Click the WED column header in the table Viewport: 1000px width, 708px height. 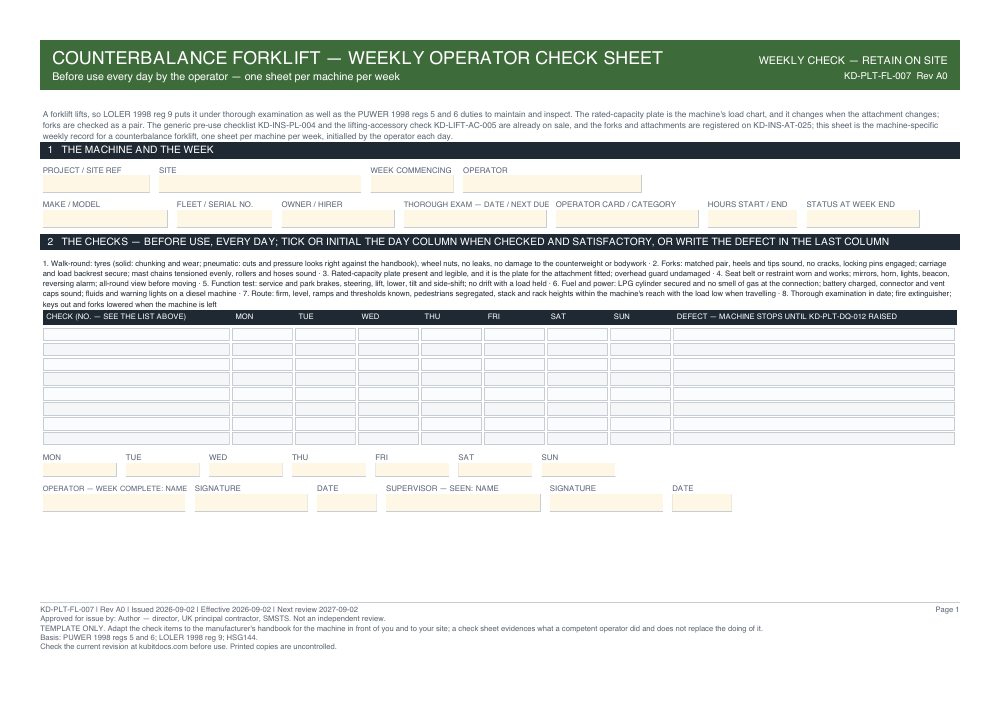pyautogui.click(x=370, y=316)
